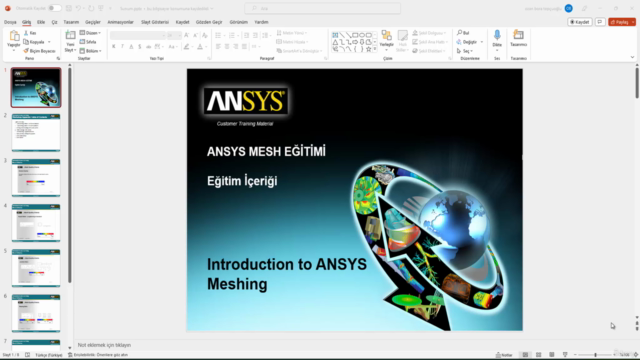Viewport: 640px width, 360px height.
Task: Click the Sıfırla (Reset) slide button
Action: coord(88,42)
